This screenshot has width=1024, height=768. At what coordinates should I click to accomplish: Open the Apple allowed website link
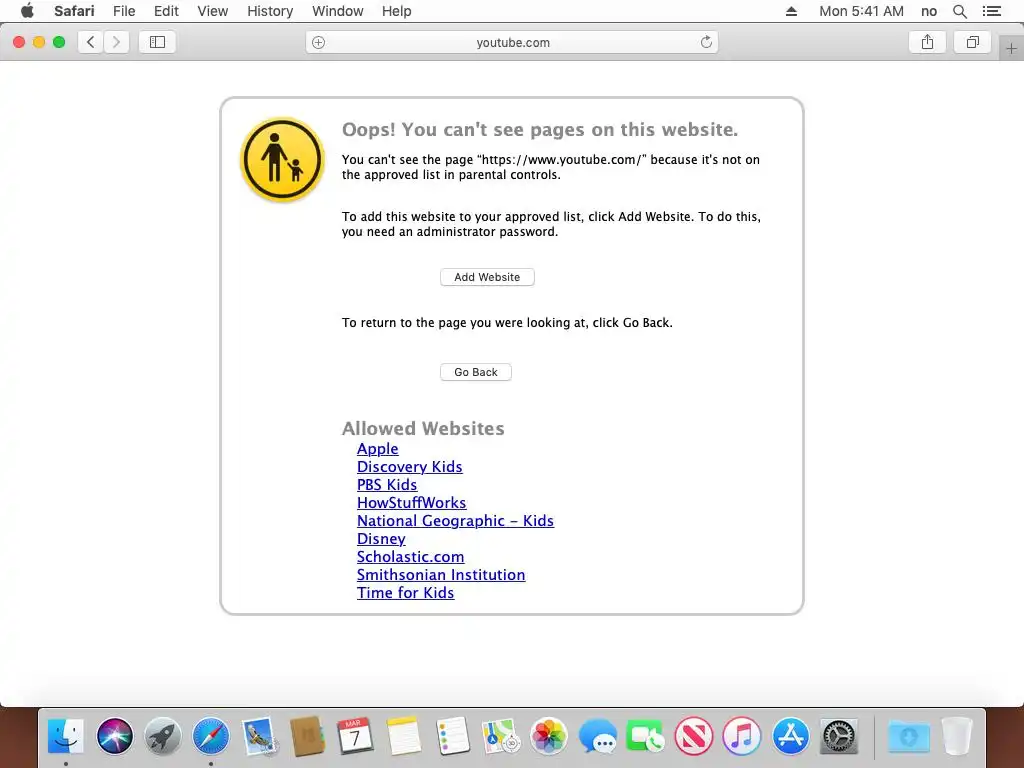click(377, 449)
